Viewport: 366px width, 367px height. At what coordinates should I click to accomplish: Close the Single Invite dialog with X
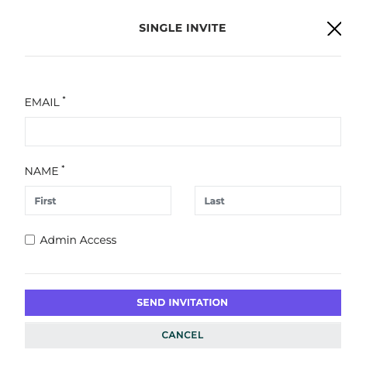[x=334, y=29]
